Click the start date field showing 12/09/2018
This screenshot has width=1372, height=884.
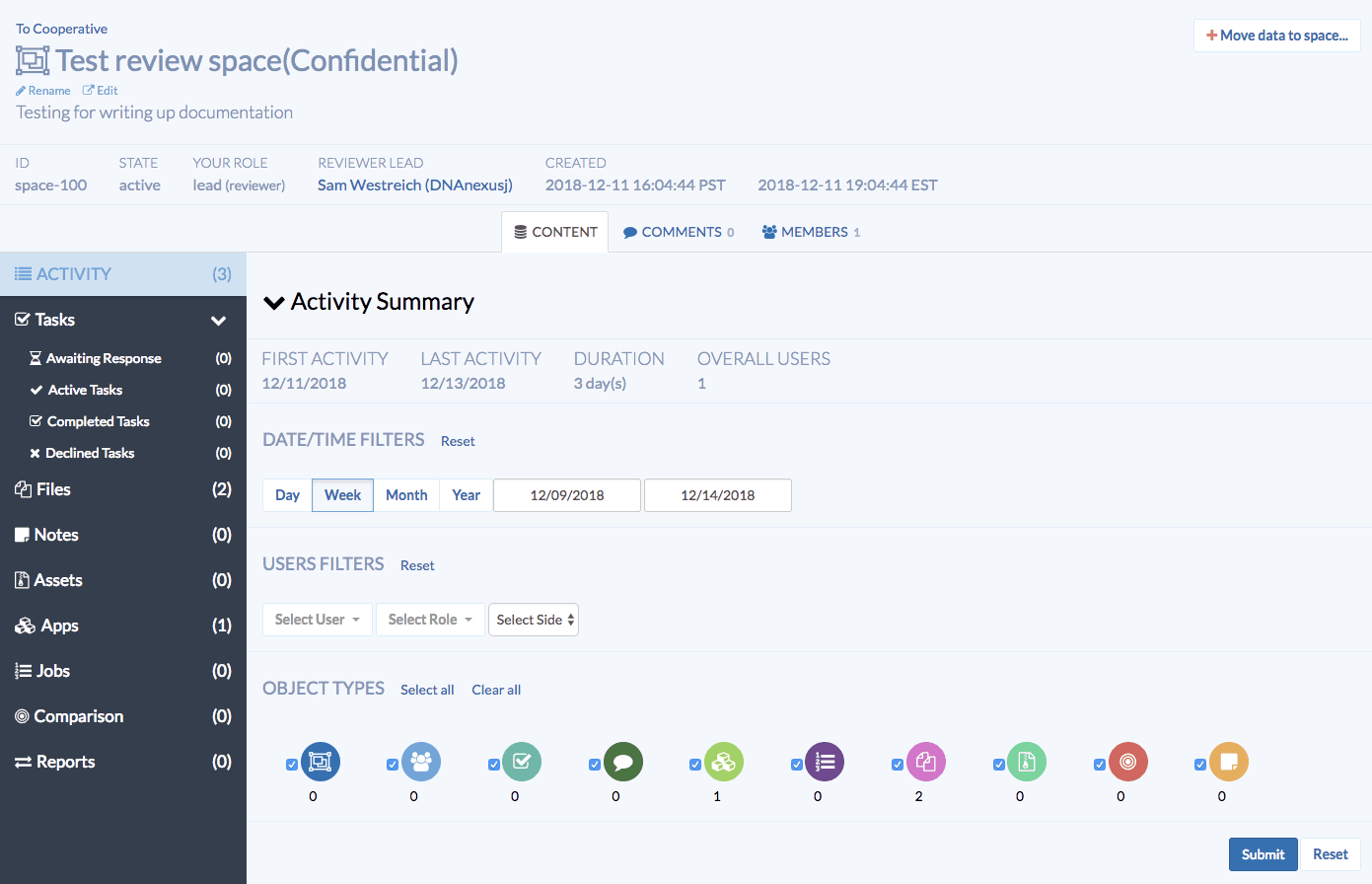pos(566,494)
